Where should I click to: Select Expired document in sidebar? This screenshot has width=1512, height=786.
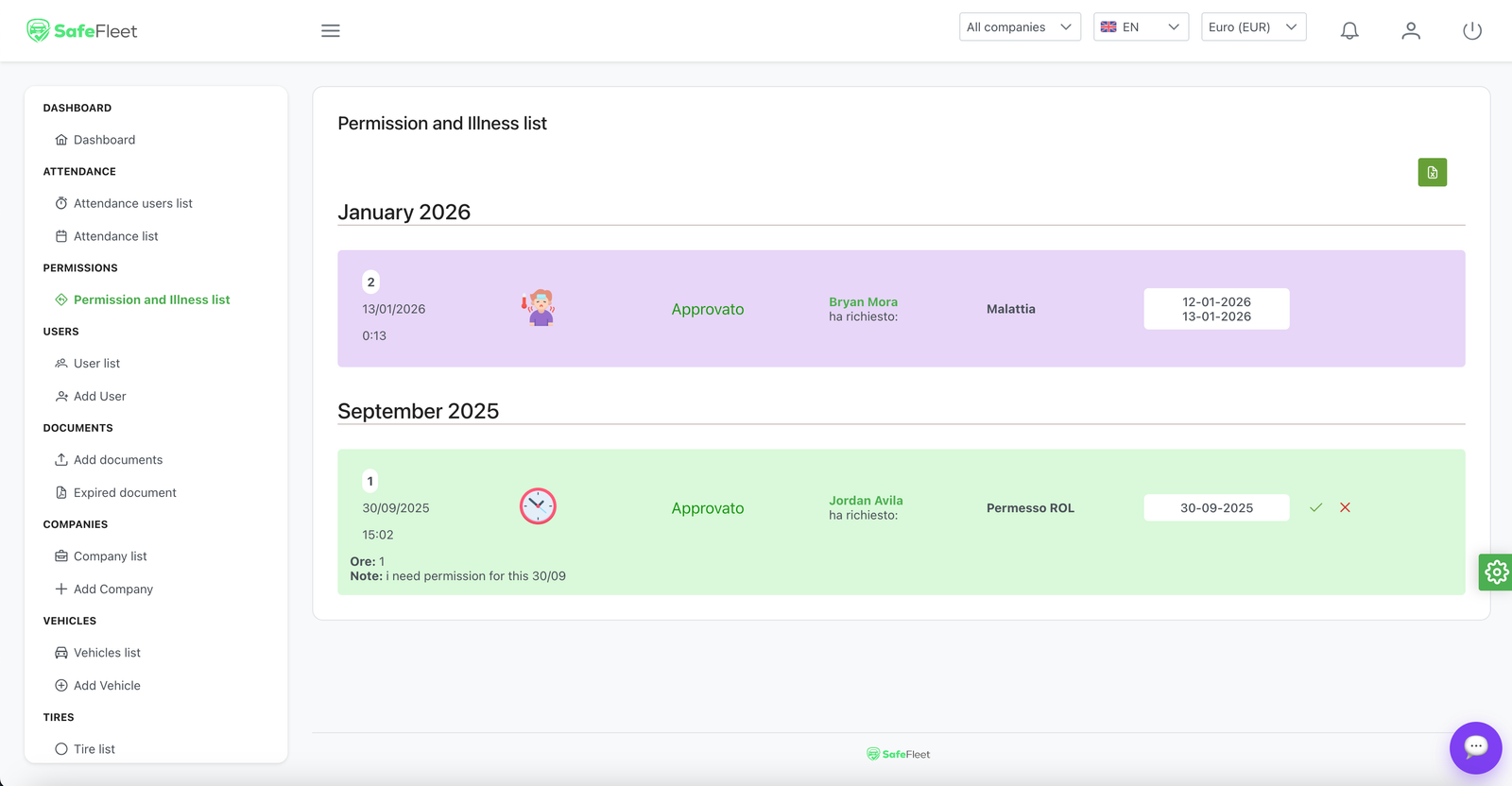click(125, 493)
